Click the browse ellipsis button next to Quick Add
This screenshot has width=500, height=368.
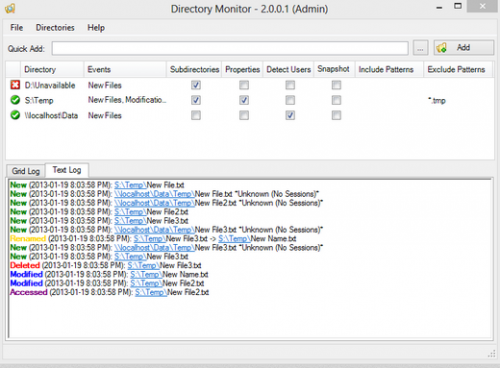[420, 48]
